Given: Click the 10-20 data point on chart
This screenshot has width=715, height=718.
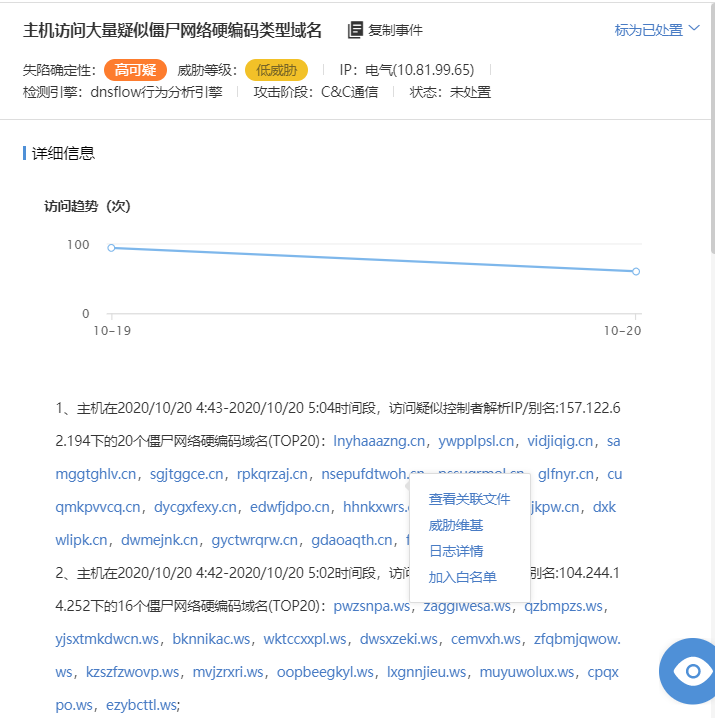Looking at the screenshot, I should (636, 271).
